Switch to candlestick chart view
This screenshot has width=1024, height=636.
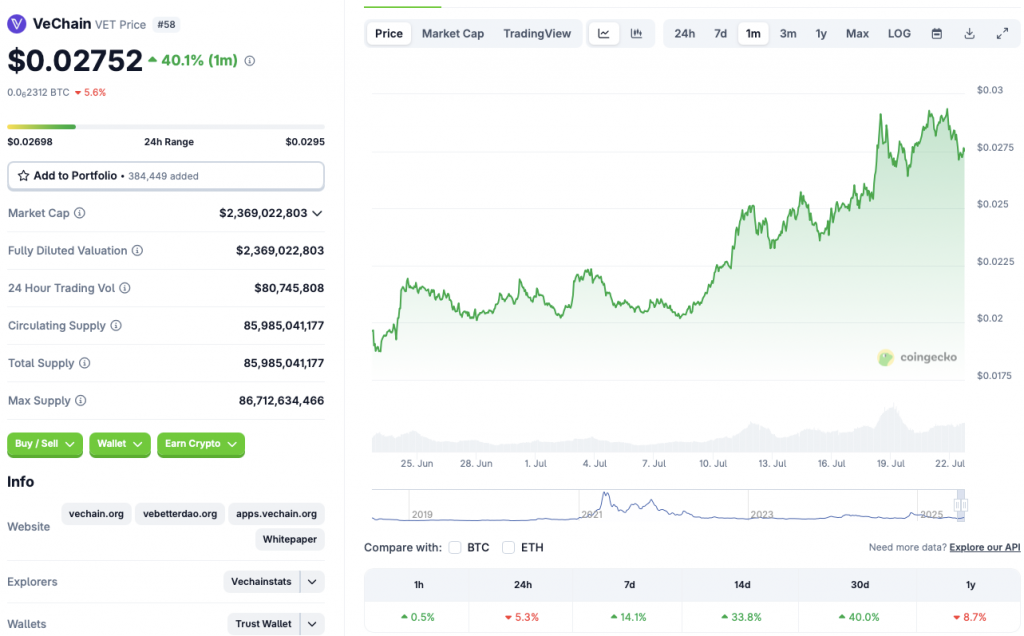pos(637,33)
